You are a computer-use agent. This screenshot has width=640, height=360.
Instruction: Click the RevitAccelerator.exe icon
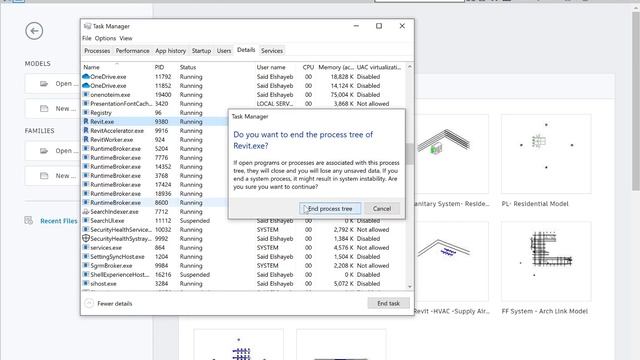click(86, 131)
